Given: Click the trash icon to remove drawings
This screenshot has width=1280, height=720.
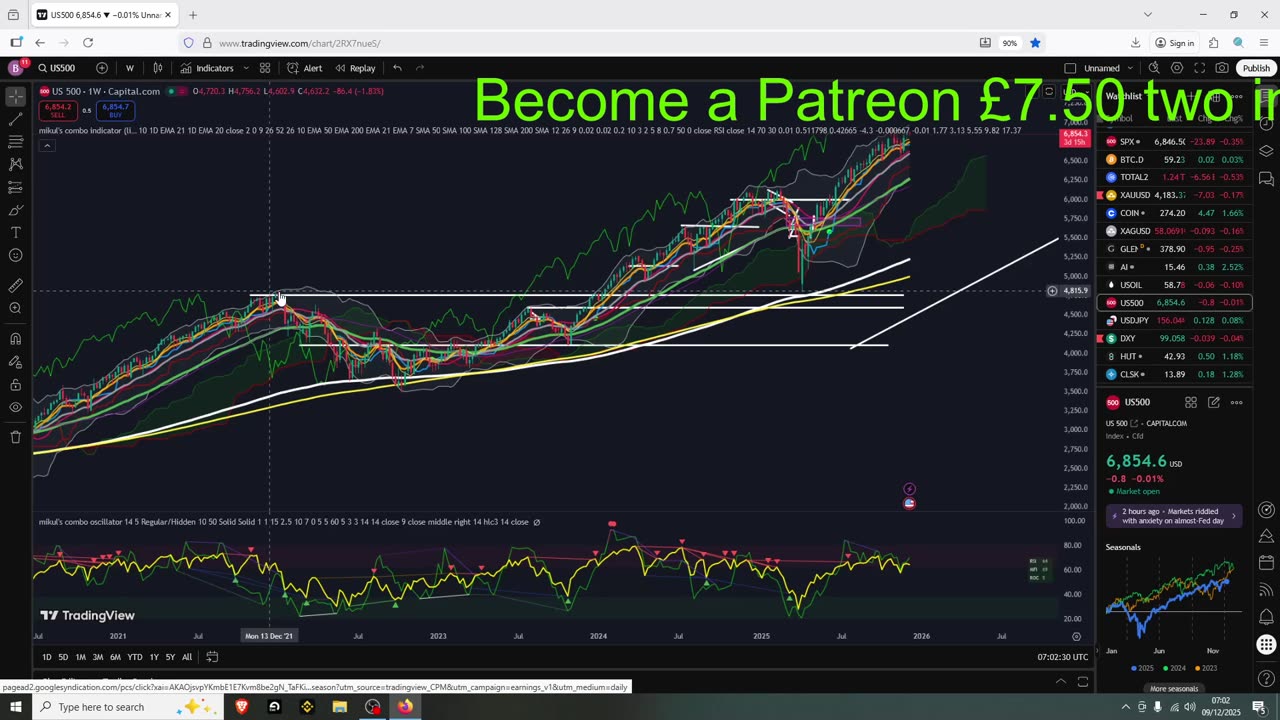Looking at the screenshot, I should point(15,437).
